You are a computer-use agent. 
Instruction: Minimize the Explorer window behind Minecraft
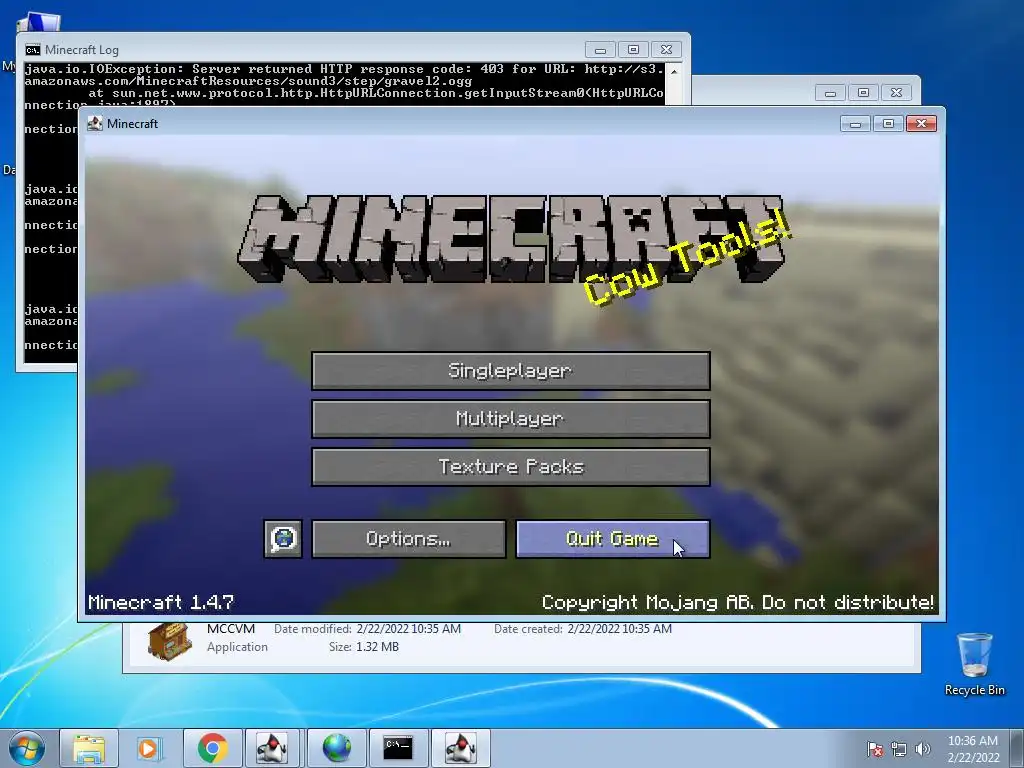(830, 93)
